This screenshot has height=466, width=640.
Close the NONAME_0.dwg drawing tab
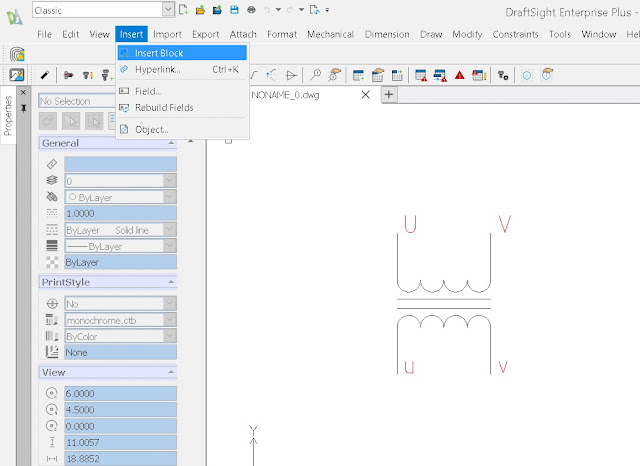click(x=366, y=95)
